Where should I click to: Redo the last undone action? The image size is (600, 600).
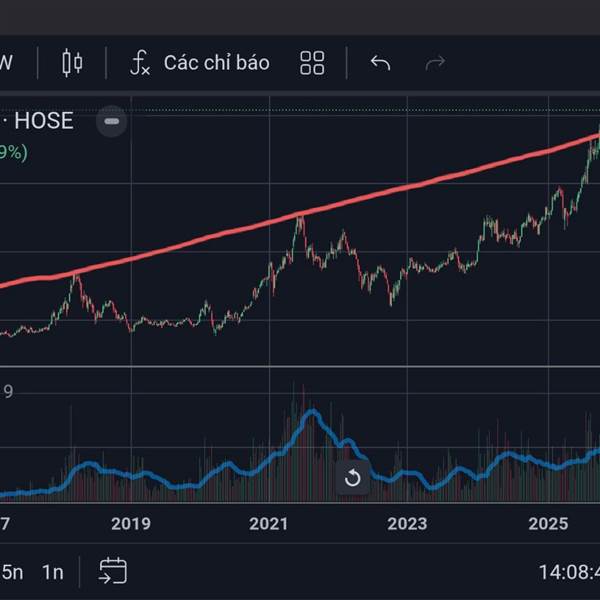click(x=435, y=63)
